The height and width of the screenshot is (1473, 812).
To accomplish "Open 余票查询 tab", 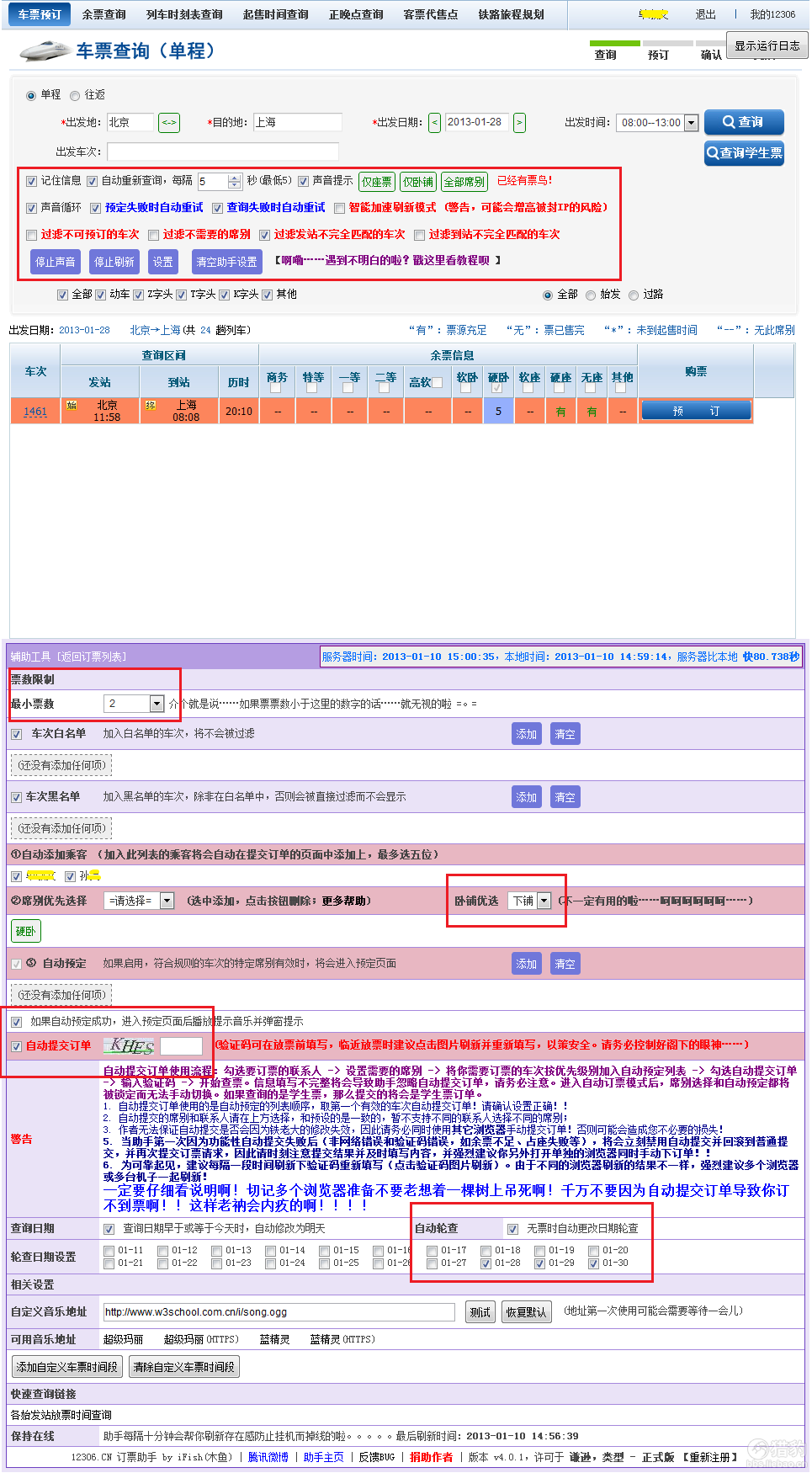I will [x=103, y=14].
